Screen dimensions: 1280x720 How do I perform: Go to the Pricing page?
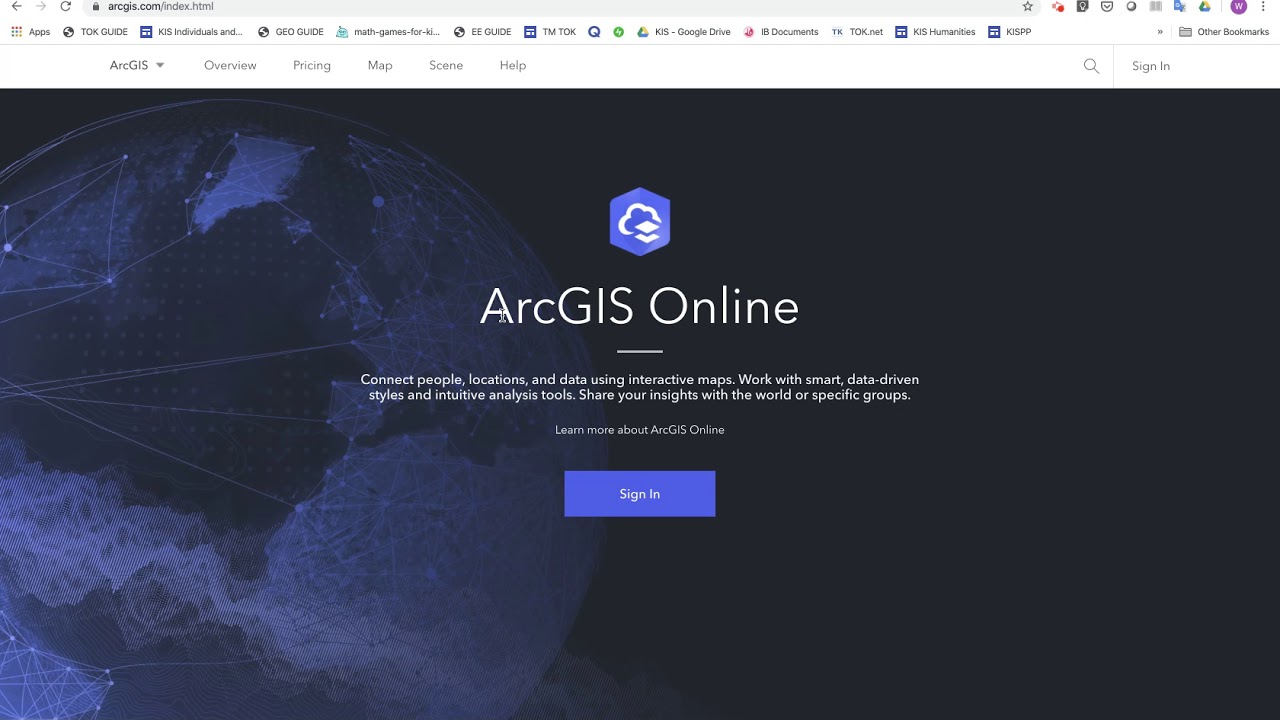[312, 66]
